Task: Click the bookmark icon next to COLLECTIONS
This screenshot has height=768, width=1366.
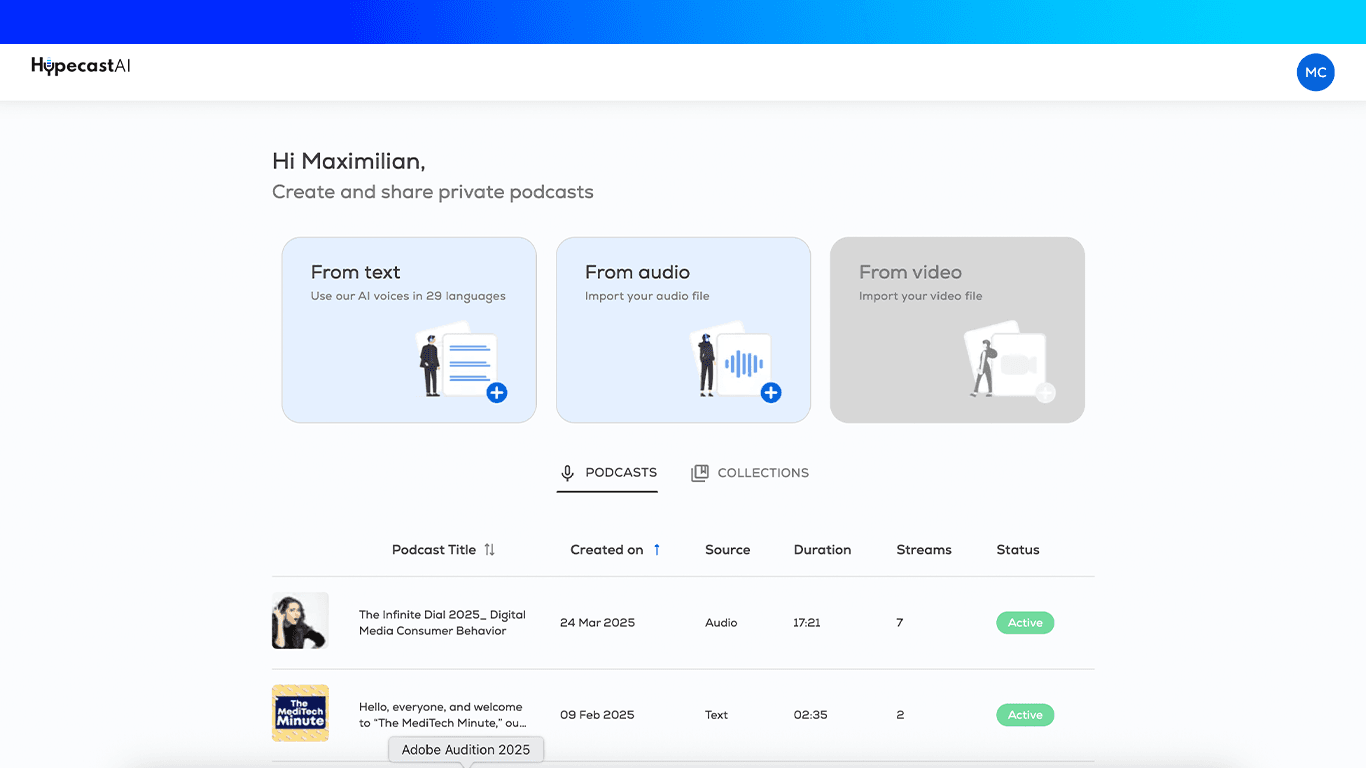Action: (699, 471)
